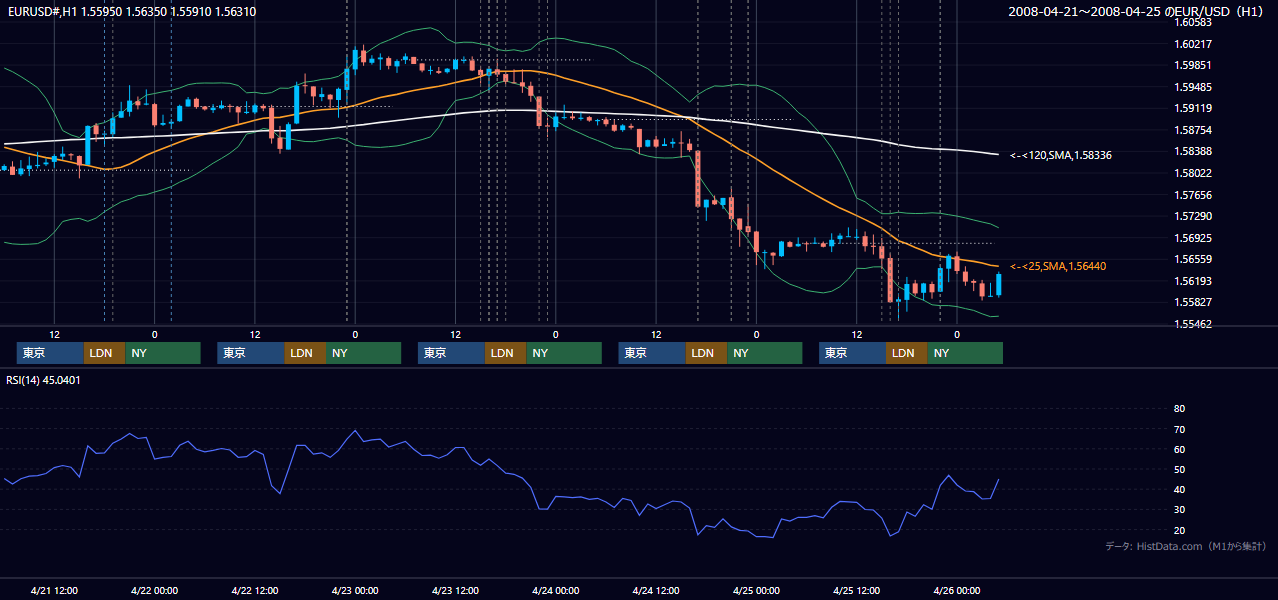The height and width of the screenshot is (600, 1278).
Task: Click the 1.58754 price axis label
Action: click(1193, 130)
